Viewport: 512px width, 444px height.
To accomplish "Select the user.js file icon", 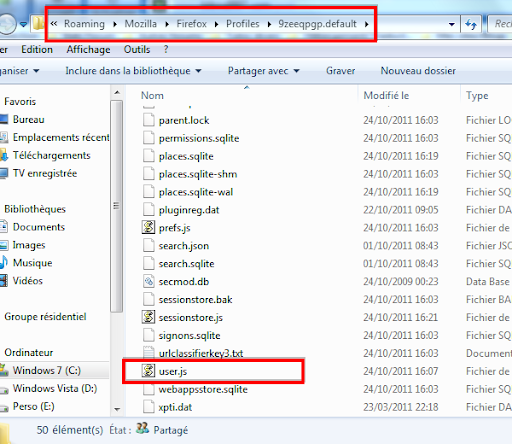I will click(x=148, y=371).
